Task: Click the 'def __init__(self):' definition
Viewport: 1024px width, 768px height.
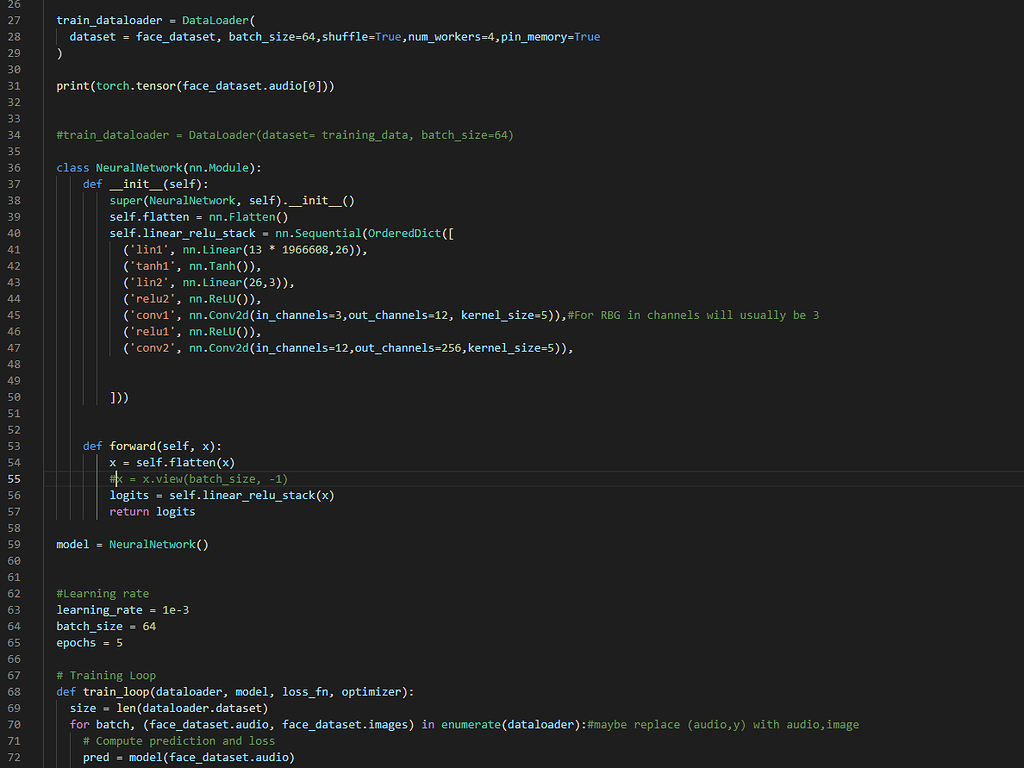Action: 145,184
